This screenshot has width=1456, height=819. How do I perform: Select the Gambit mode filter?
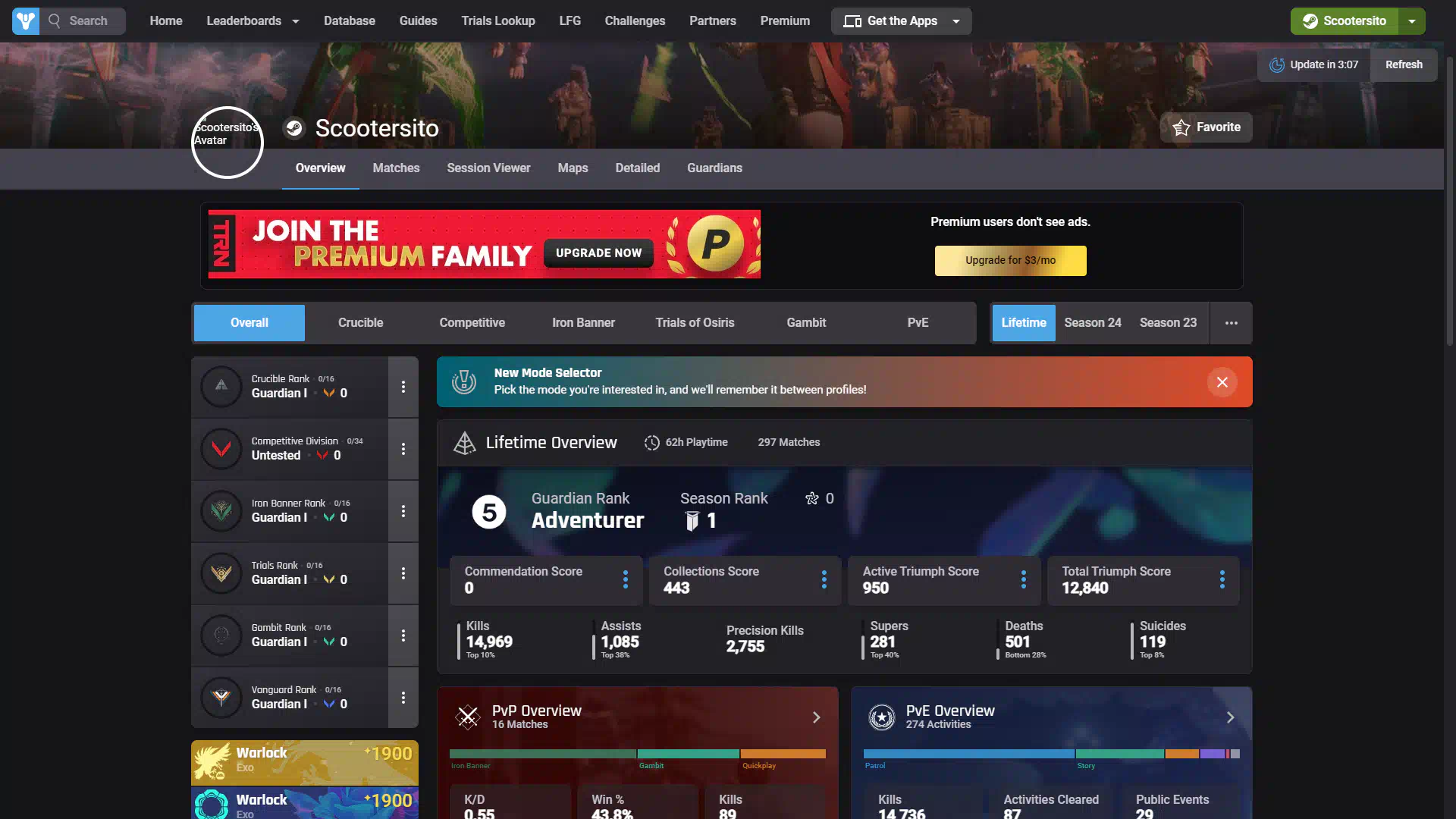(x=806, y=323)
